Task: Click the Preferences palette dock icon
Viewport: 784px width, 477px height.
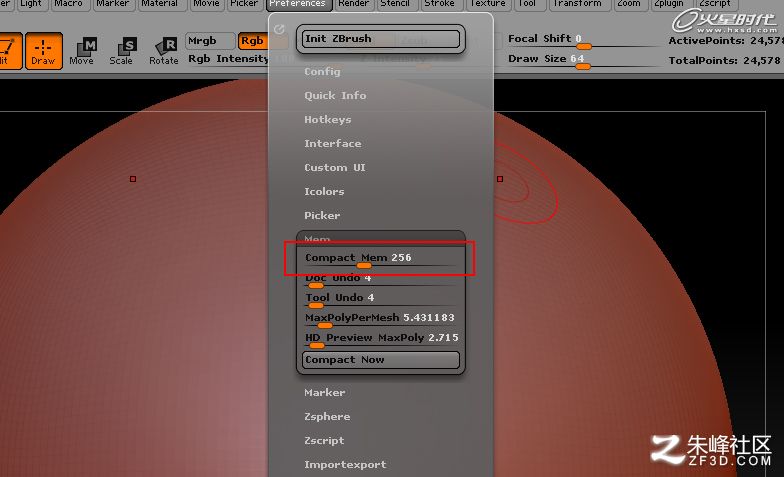Action: point(279,30)
